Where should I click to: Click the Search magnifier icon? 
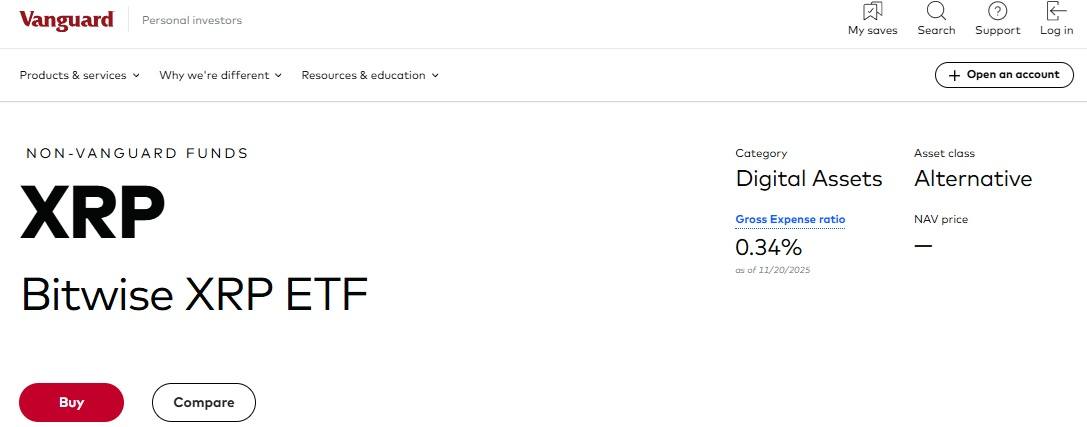click(936, 12)
